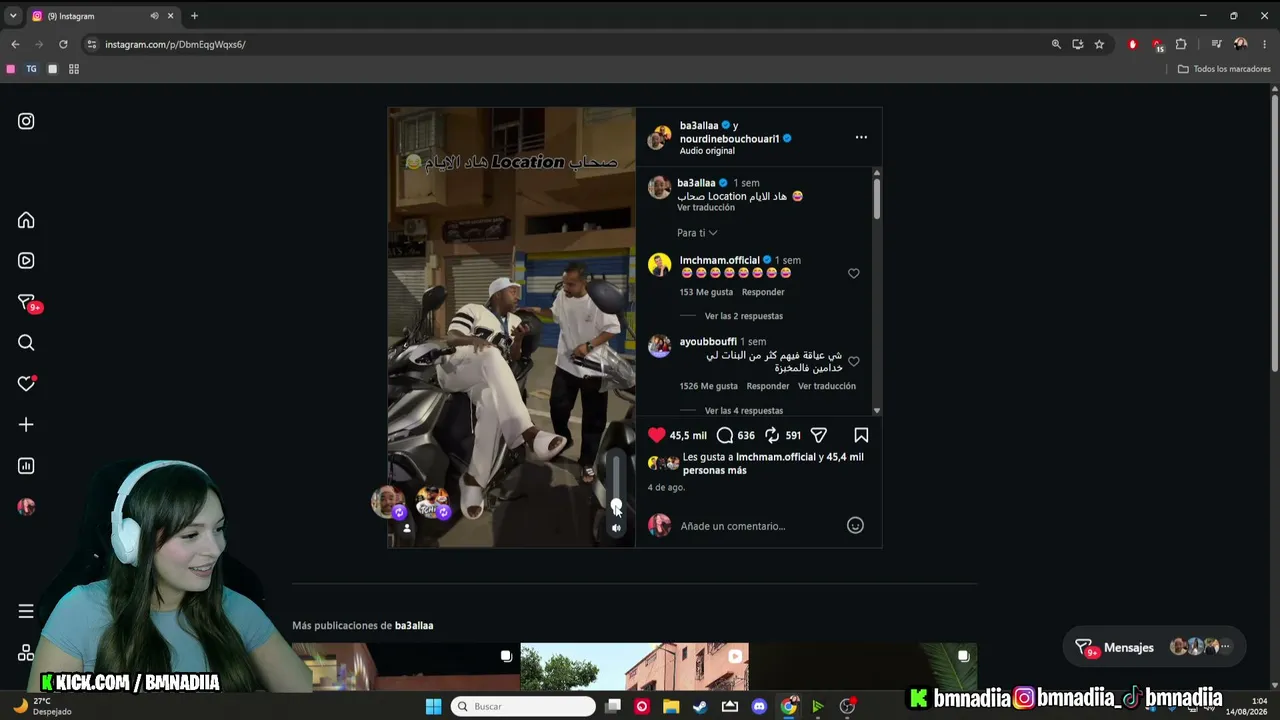Image resolution: width=1280 pixels, height=720 pixels.
Task: Open the Chrome profile avatar
Action: point(1241,44)
